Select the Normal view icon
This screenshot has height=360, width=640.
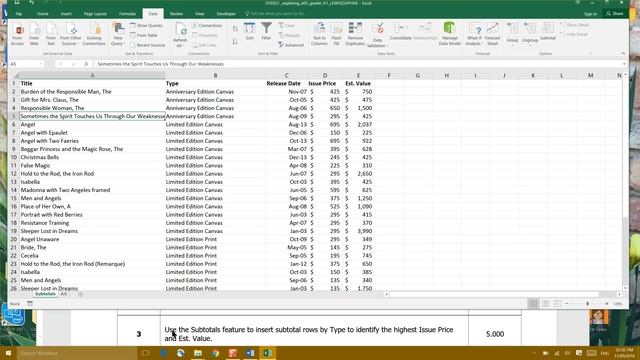533,304
